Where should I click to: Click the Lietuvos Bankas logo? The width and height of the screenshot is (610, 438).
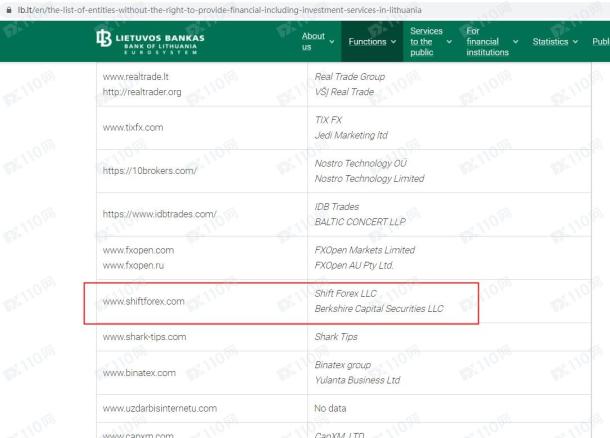coord(150,41)
